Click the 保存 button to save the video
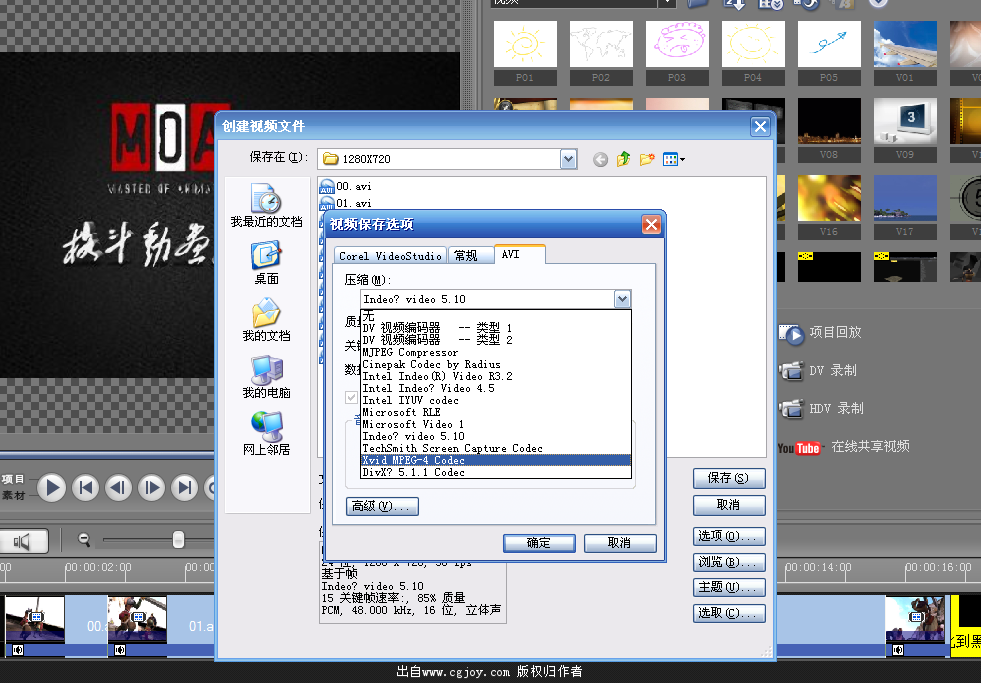The width and height of the screenshot is (981, 683). click(729, 478)
